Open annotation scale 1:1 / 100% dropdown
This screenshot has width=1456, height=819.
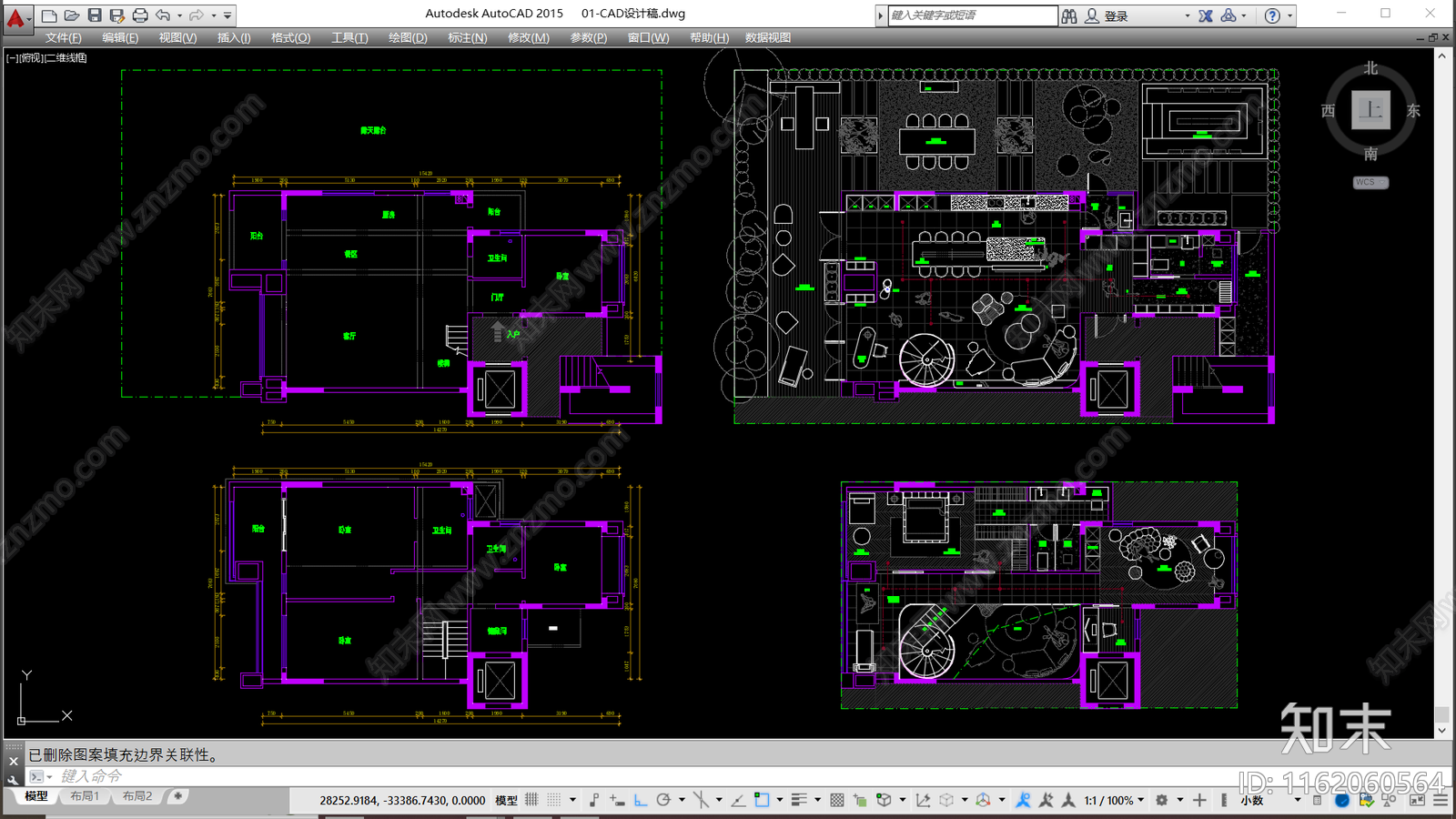(1114, 801)
